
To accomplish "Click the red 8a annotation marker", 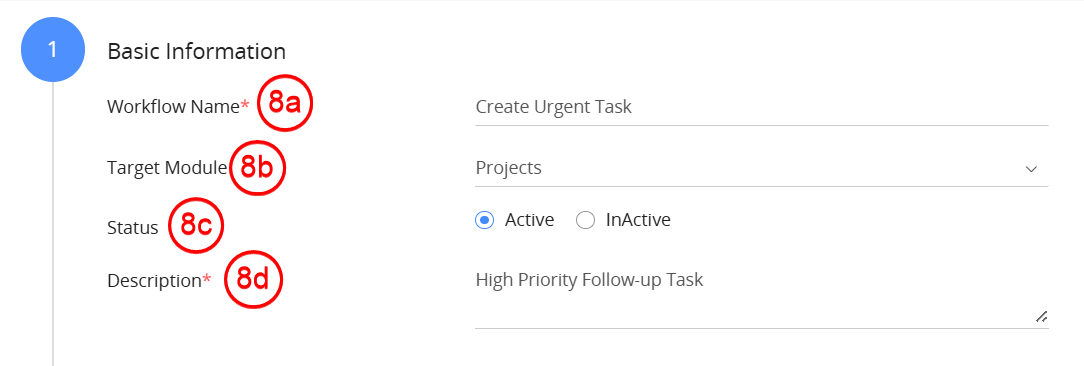I will pos(286,104).
